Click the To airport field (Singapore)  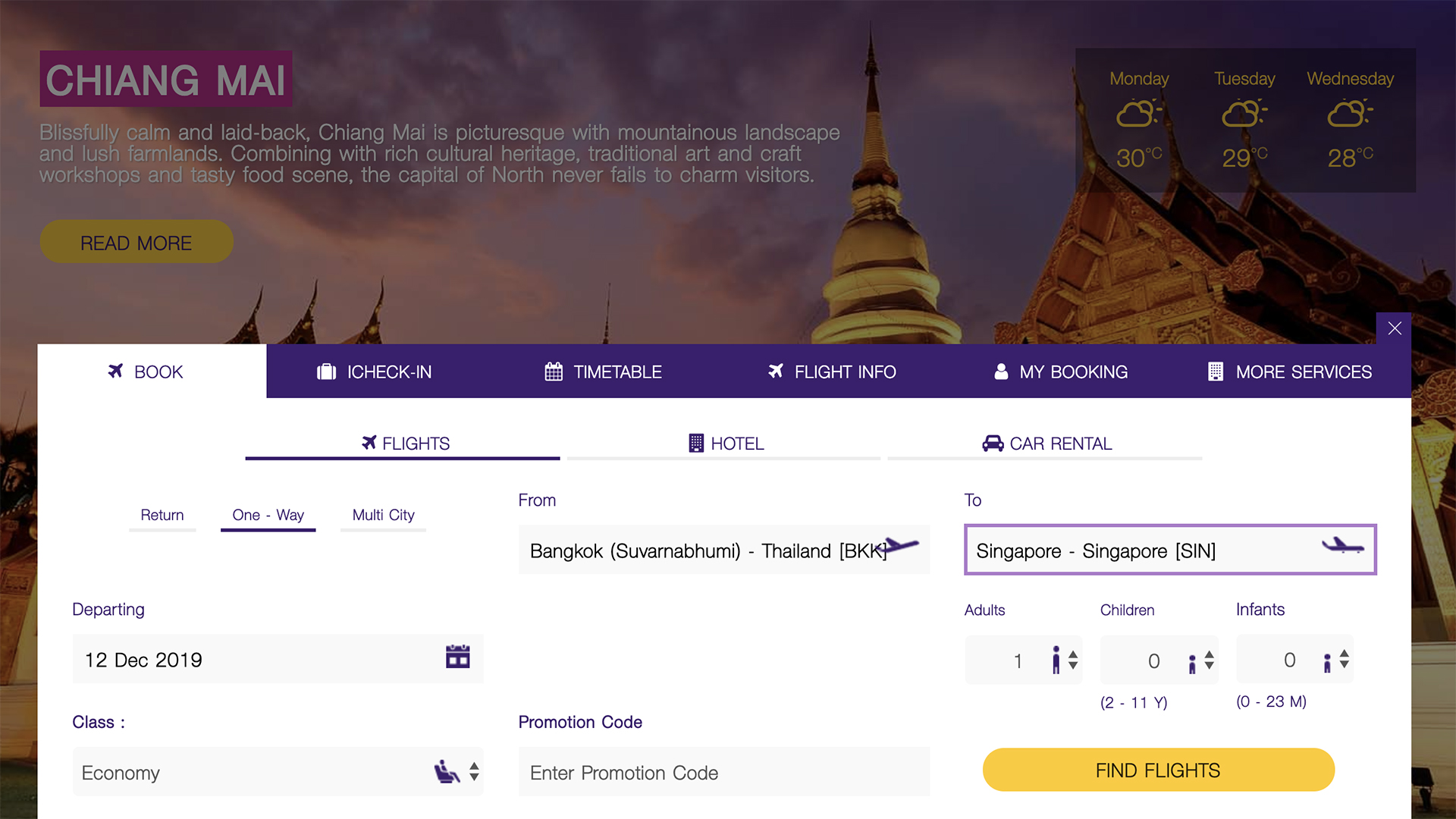pyautogui.click(x=1170, y=550)
